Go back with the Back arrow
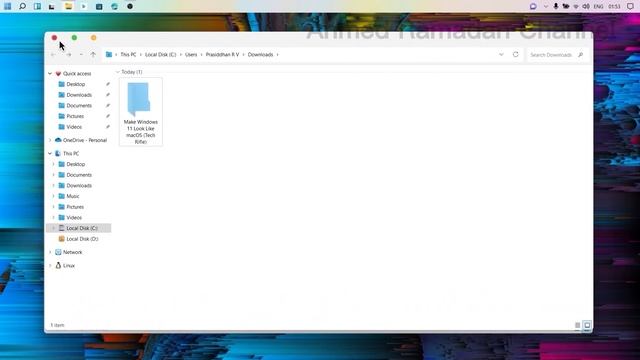Screen dimensions: 640x360 click(53, 54)
